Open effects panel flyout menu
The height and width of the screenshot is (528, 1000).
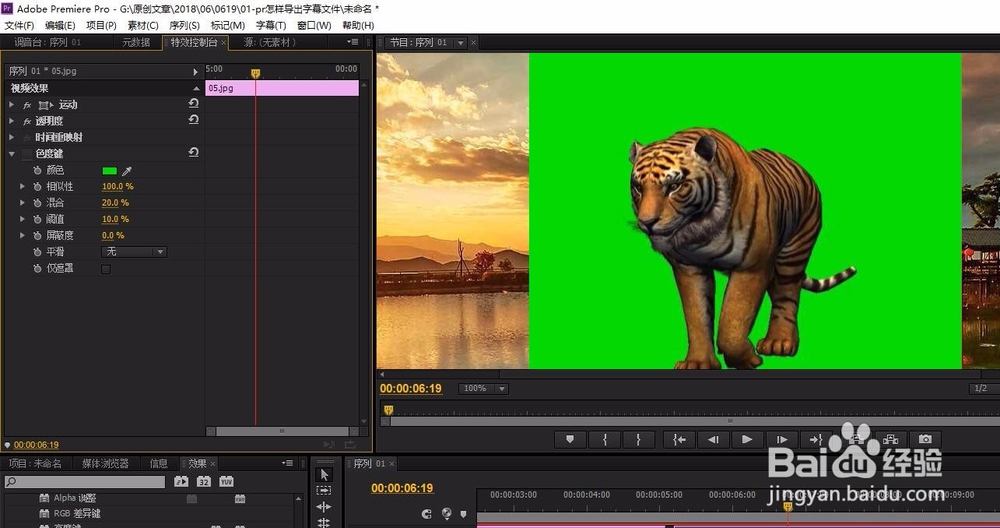(288, 463)
